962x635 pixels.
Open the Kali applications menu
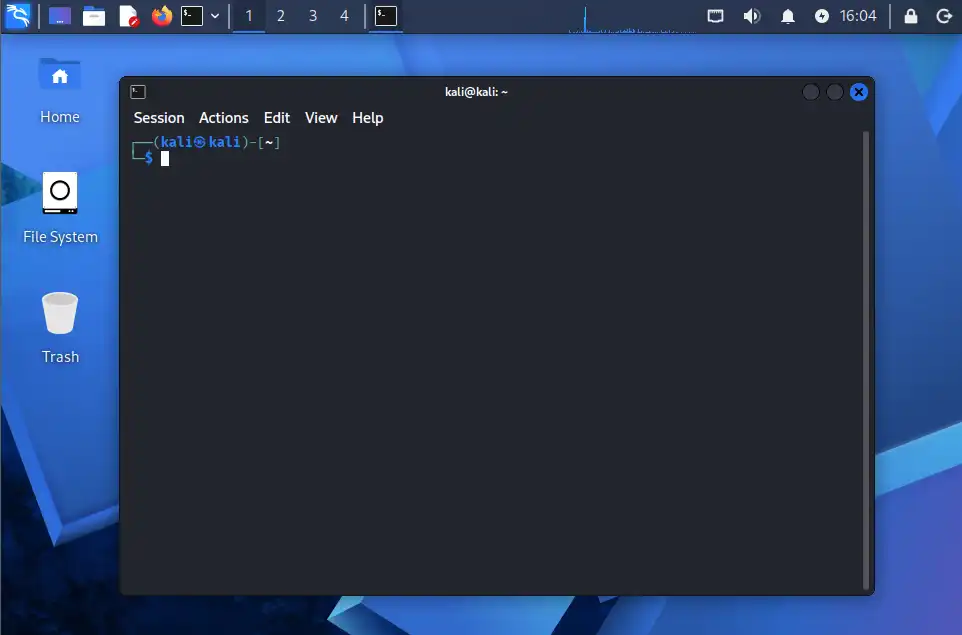coord(18,16)
